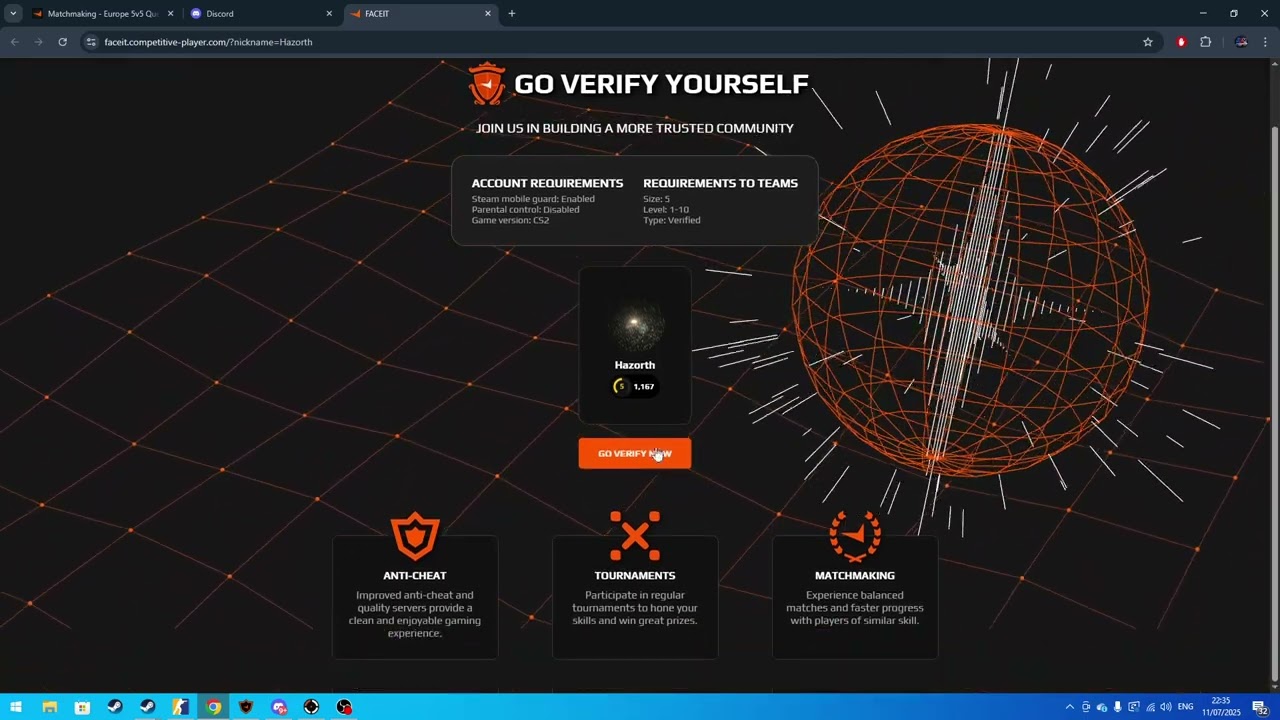Click the ACCOUNT REQUIREMENTS heading
The image size is (1280, 720).
pos(547,183)
